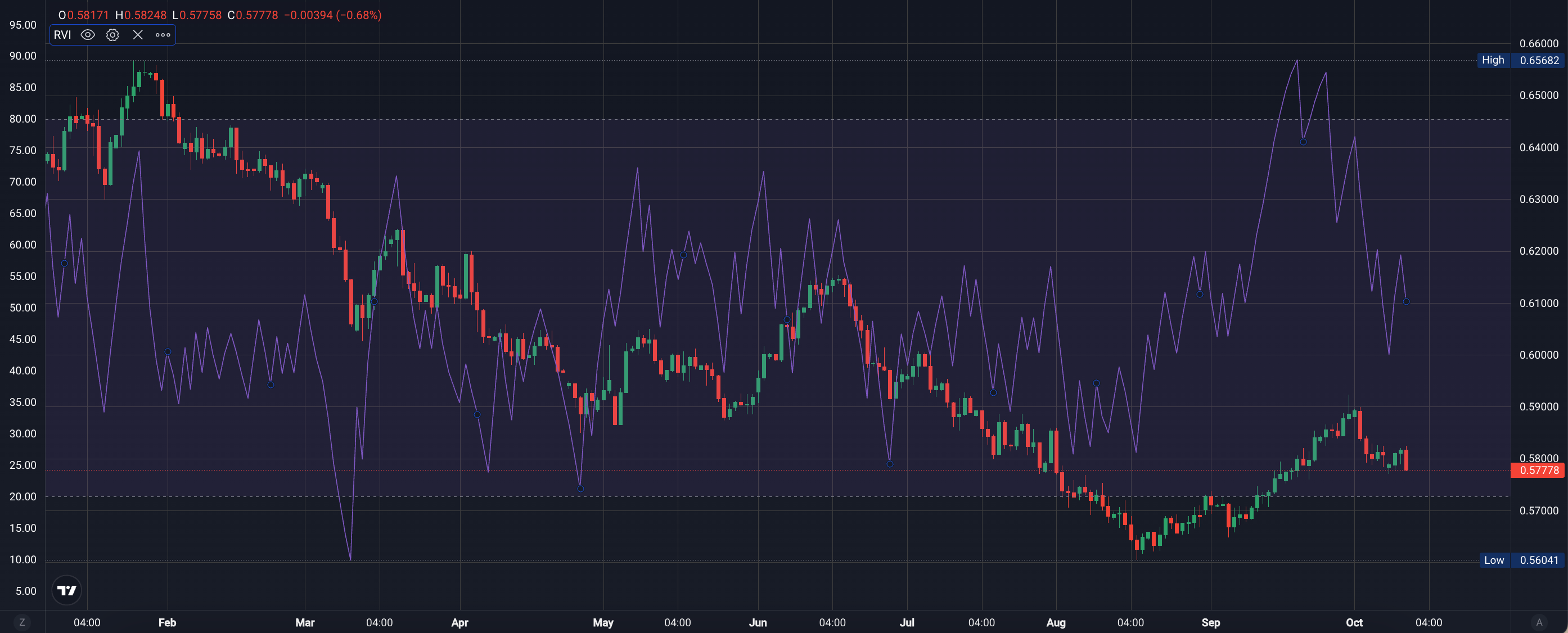Click 0.57000 on the price scale

click(x=1539, y=510)
